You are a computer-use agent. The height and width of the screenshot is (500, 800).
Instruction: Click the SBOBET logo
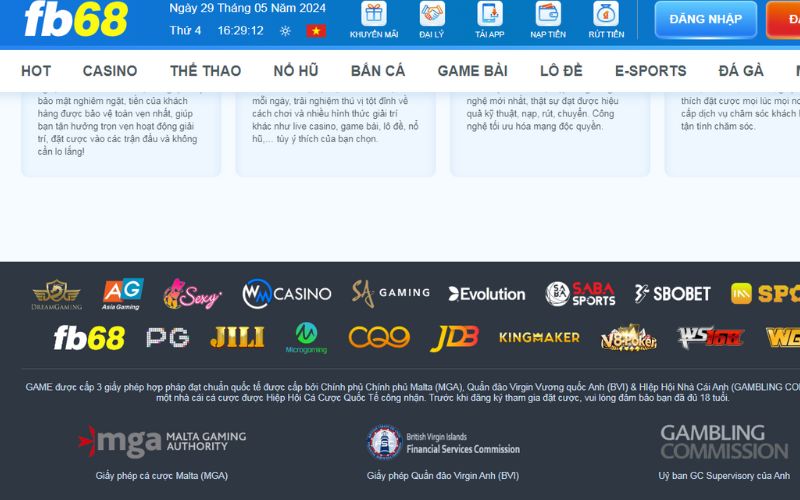(x=672, y=294)
